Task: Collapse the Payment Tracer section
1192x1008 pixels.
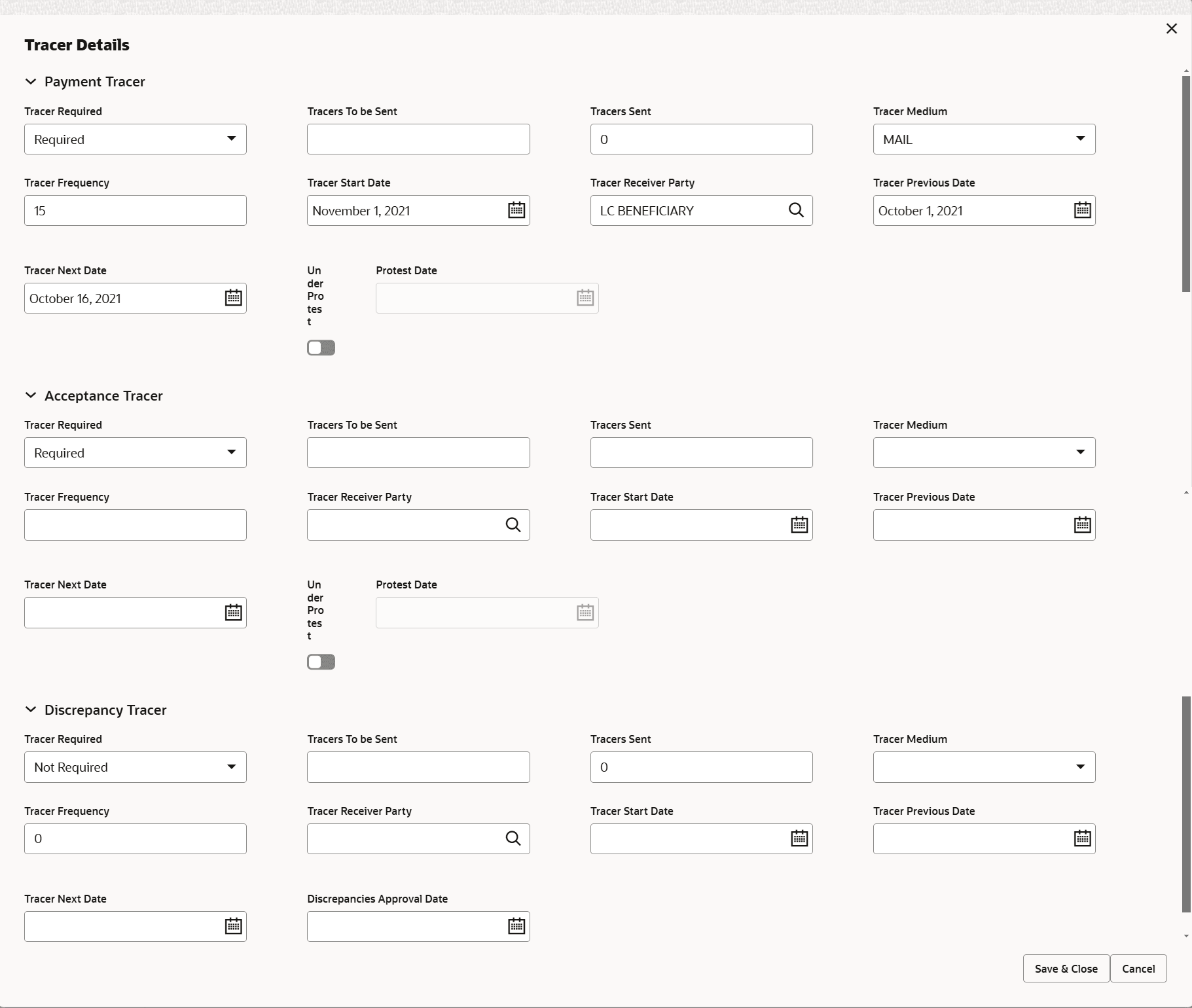Action: tap(31, 82)
